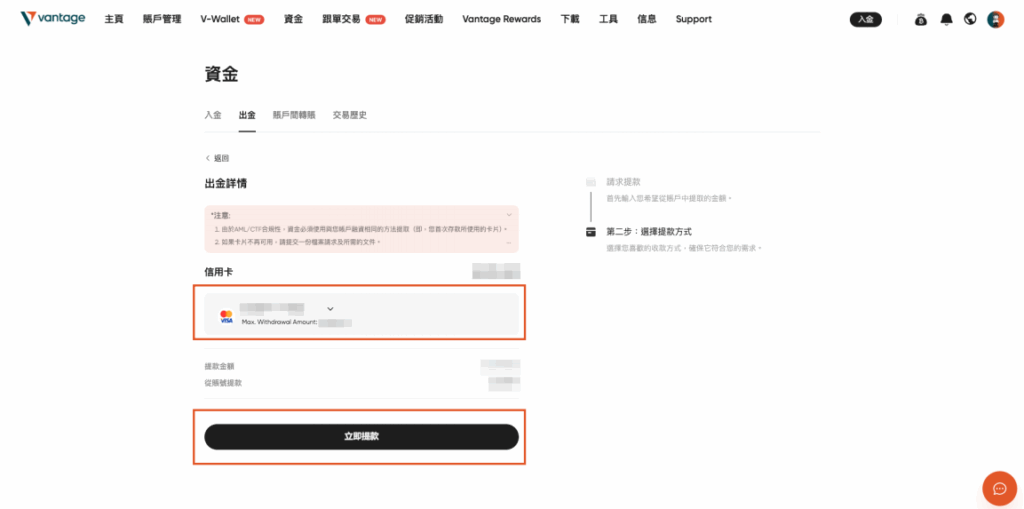Open the user profile avatar
Screen dimensions: 1024x509
[x=995, y=19]
